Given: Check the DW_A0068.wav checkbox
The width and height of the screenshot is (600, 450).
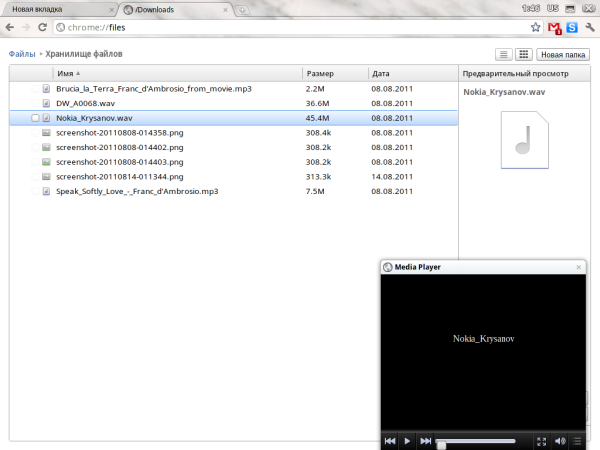Looking at the screenshot, I should click(35, 103).
